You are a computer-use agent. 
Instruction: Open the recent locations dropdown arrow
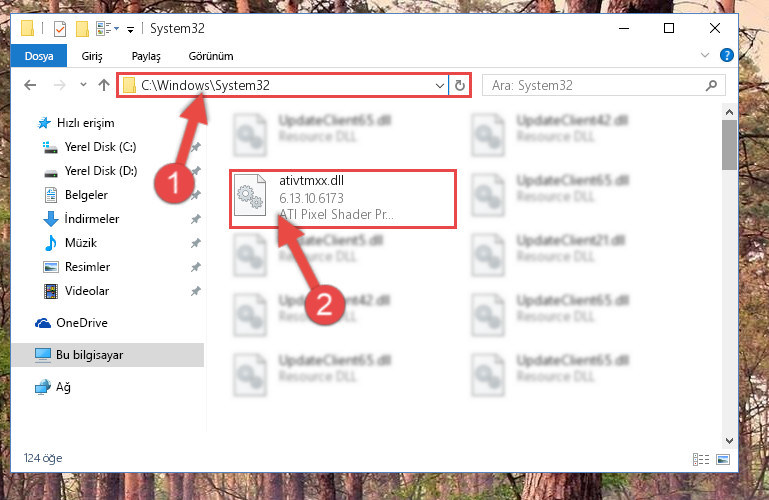[x=83, y=85]
